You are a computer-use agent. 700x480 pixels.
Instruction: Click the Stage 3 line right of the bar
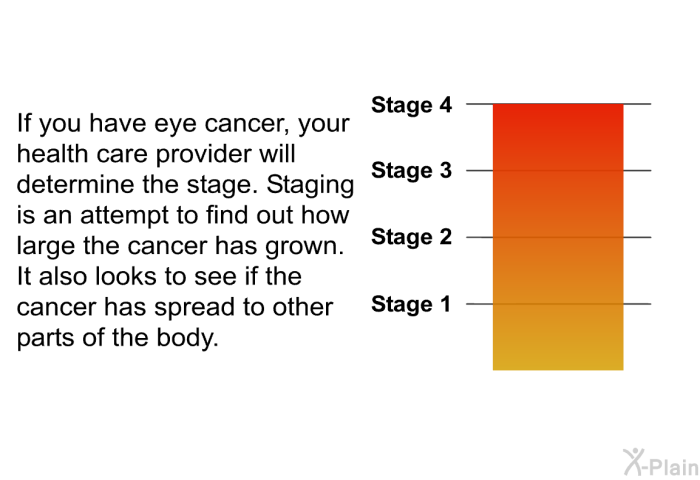(x=637, y=171)
